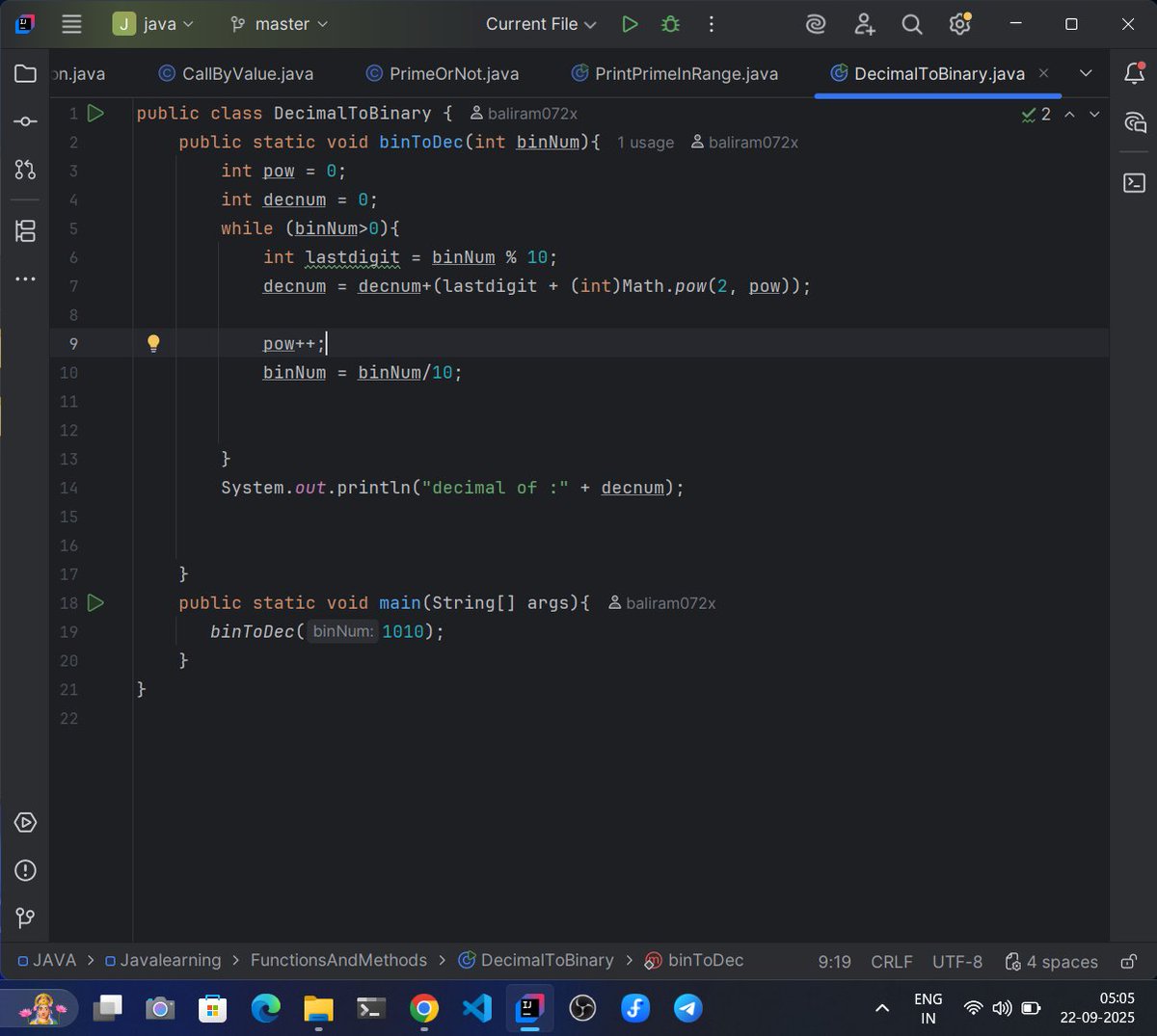The height and width of the screenshot is (1036, 1157).
Task: Open File Explorer from the taskbar
Action: tap(318, 1008)
